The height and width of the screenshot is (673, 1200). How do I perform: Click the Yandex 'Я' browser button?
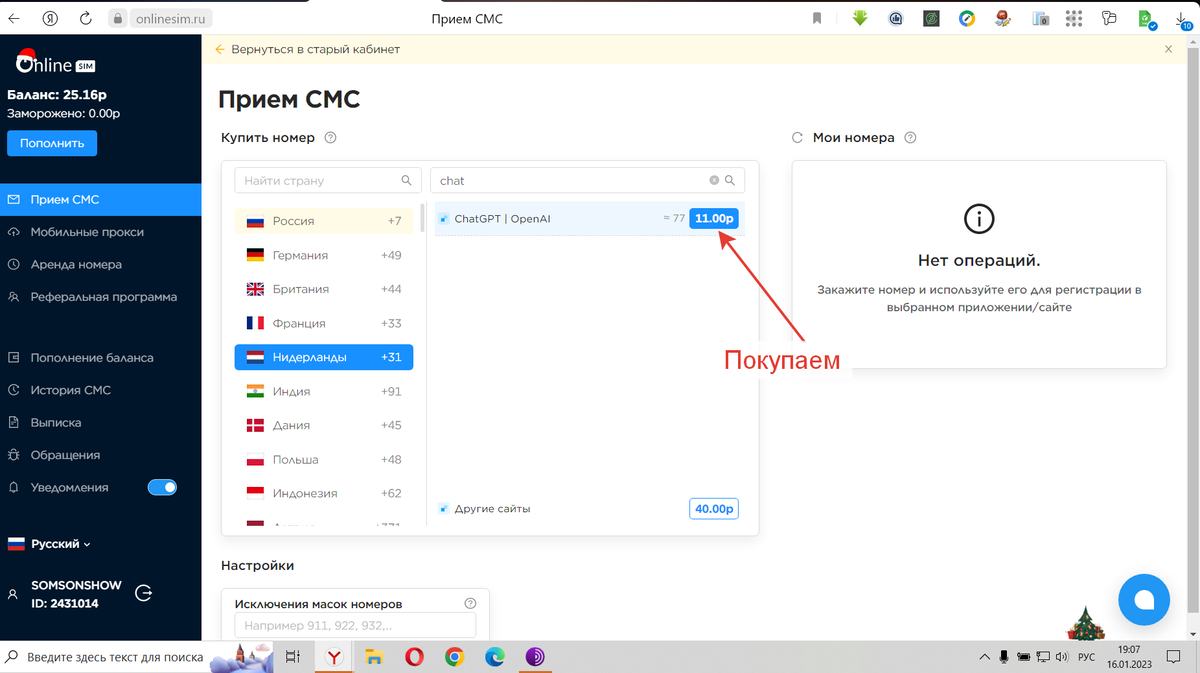point(50,18)
